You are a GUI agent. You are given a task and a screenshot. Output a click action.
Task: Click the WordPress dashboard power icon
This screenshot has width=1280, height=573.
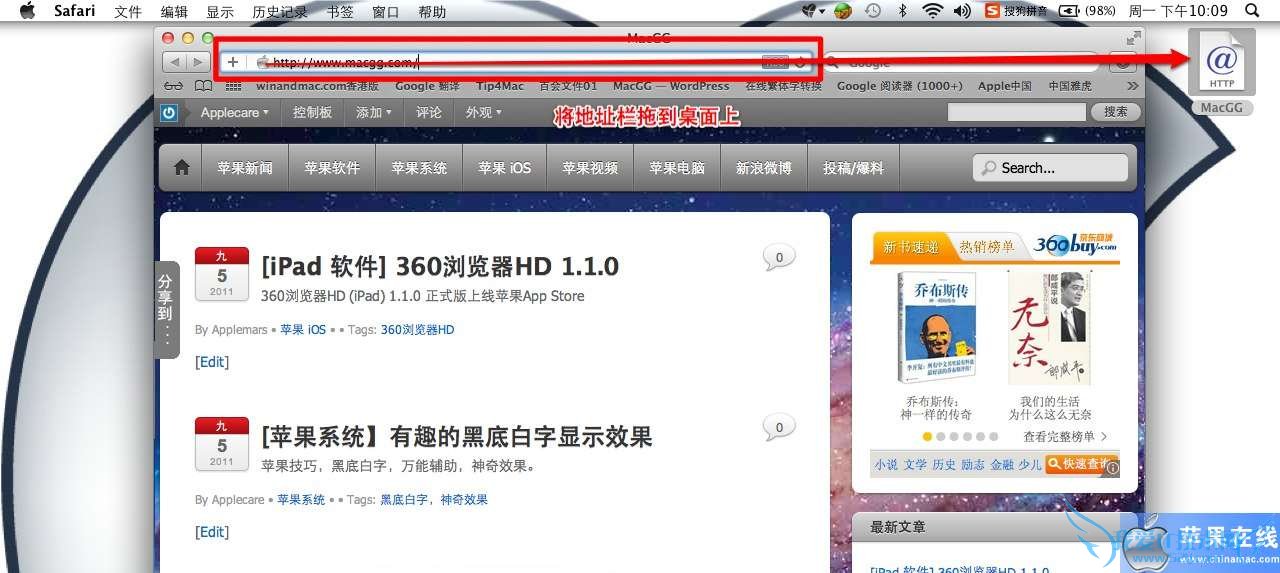tap(169, 113)
